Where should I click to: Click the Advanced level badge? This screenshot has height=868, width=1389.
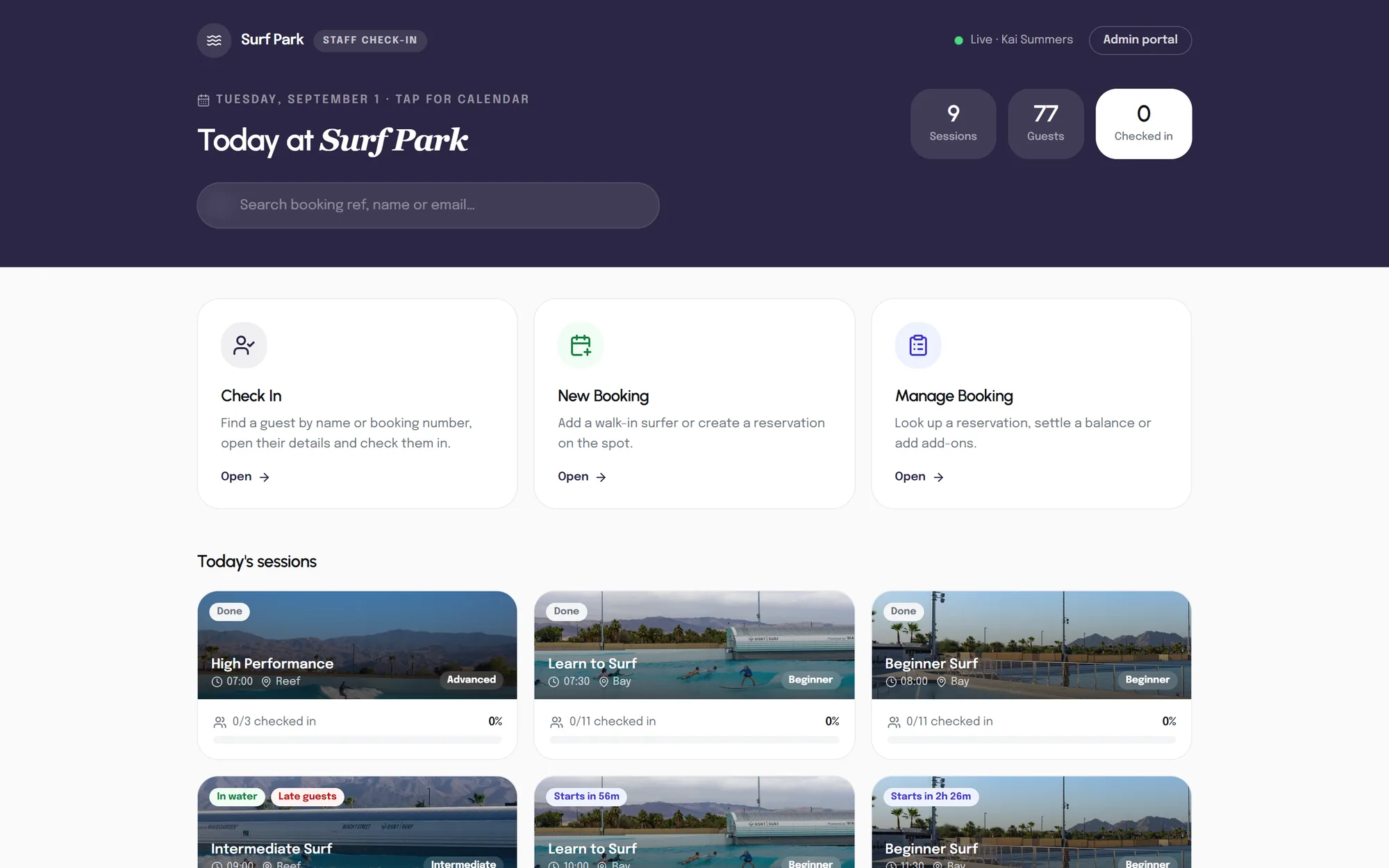[x=472, y=680]
